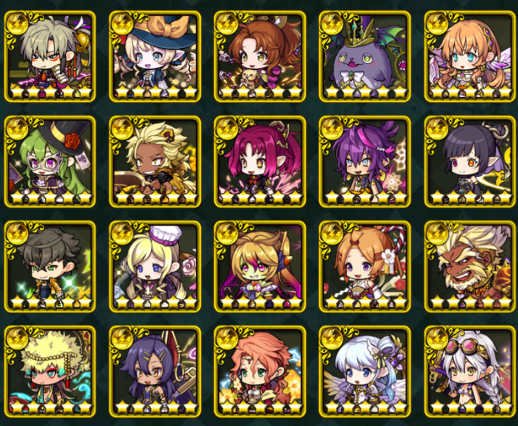Pick the brown-haired girl holding teddy bear
518x426 pixels.
260,56
